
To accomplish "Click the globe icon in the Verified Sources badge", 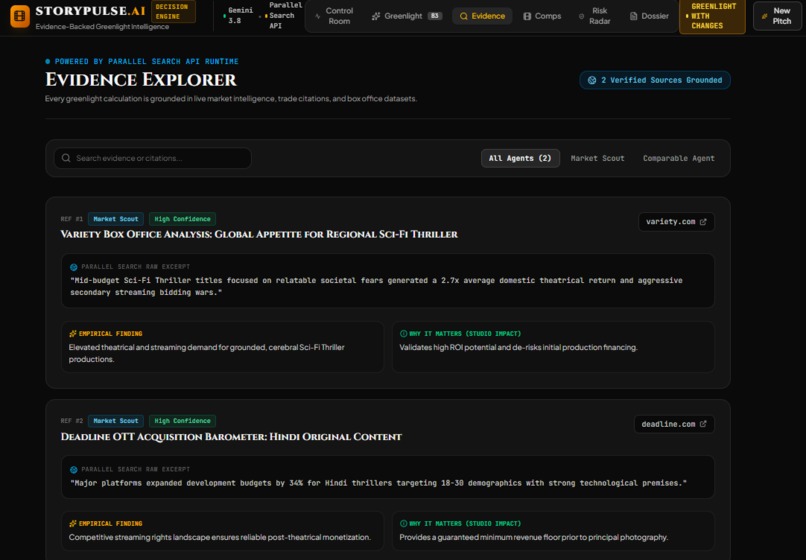I will click(x=592, y=80).
